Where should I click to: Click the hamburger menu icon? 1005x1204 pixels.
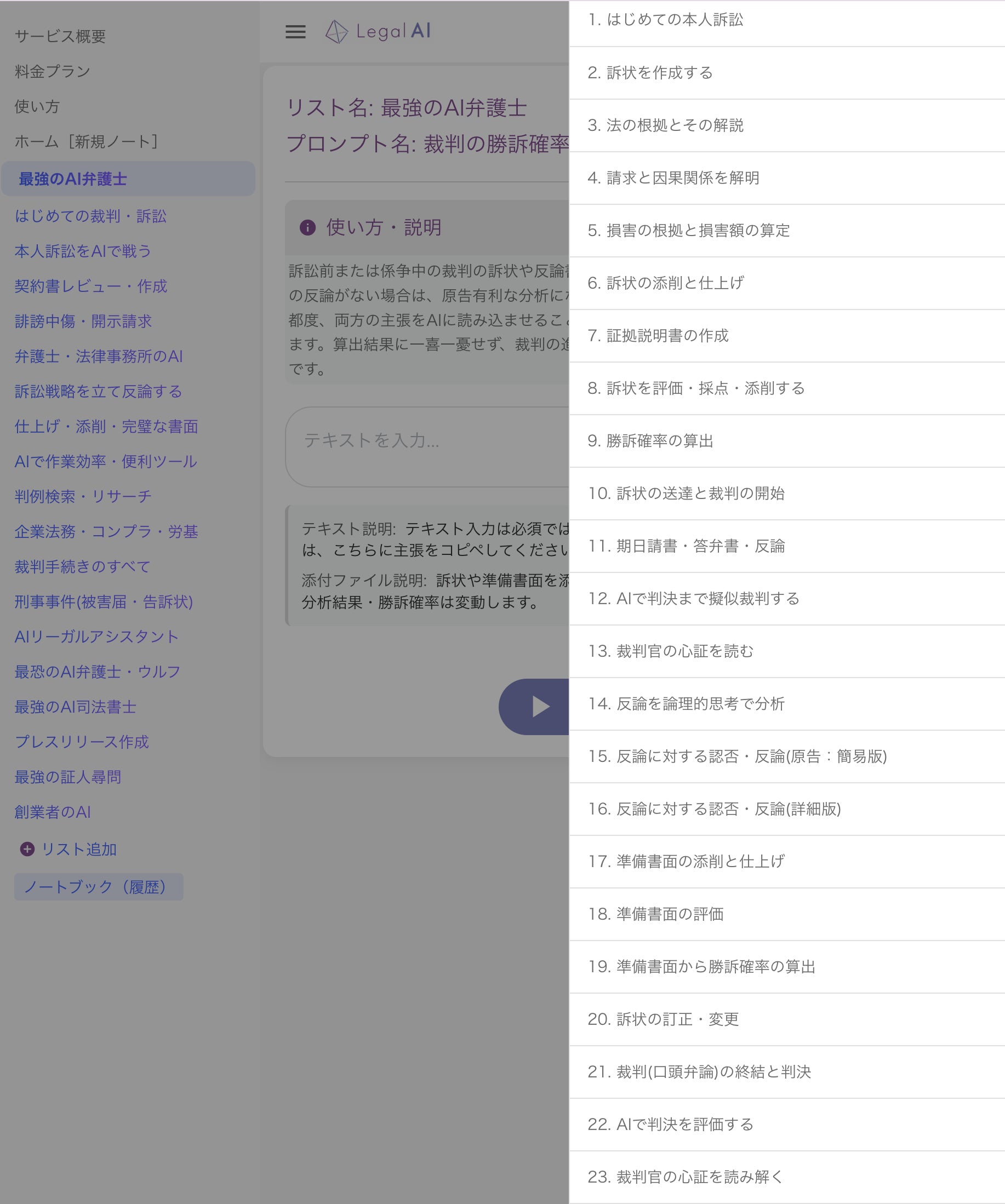pyautogui.click(x=295, y=32)
